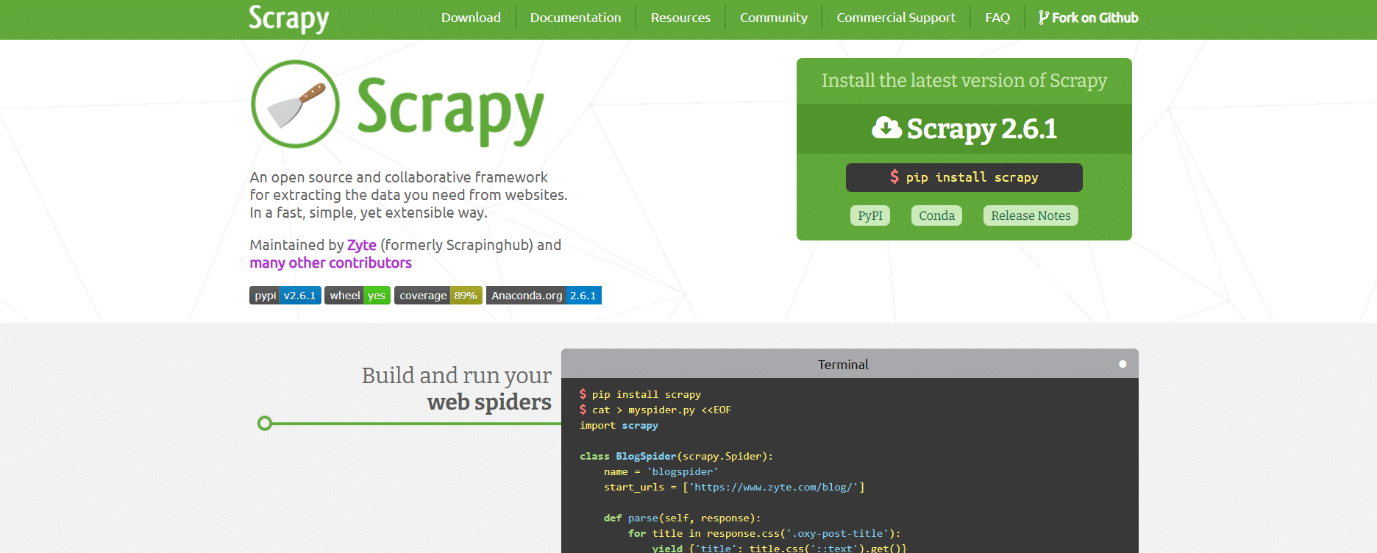Click the Scrapy logo in the top bar

click(289, 18)
